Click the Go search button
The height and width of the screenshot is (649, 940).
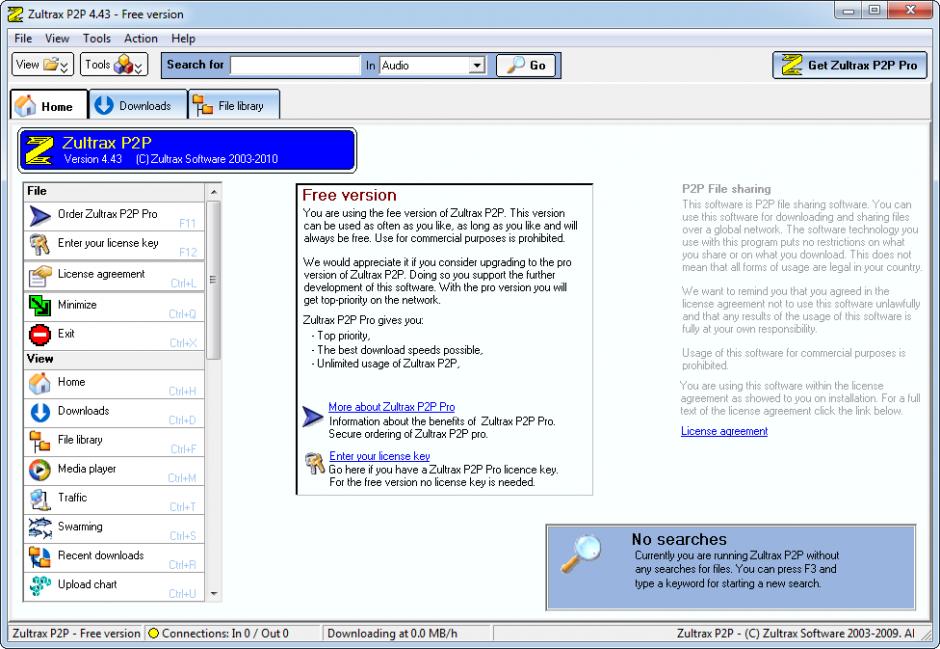(x=526, y=65)
